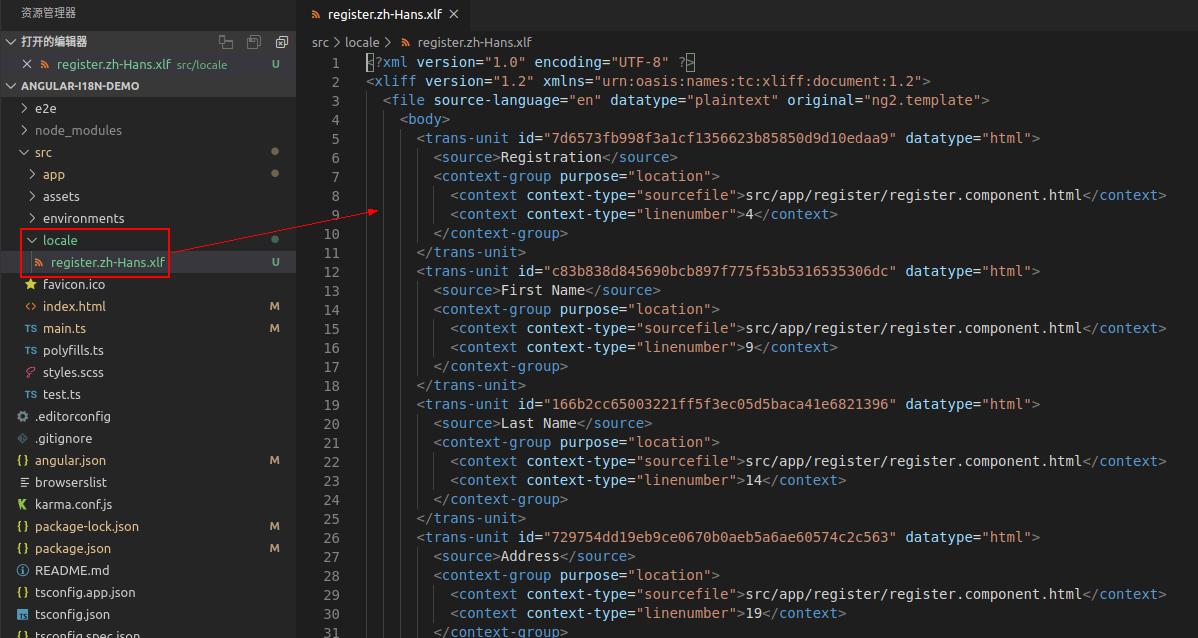Click the 'src' breadcrumb segment
Screen dimensions: 1198x638
click(320, 43)
